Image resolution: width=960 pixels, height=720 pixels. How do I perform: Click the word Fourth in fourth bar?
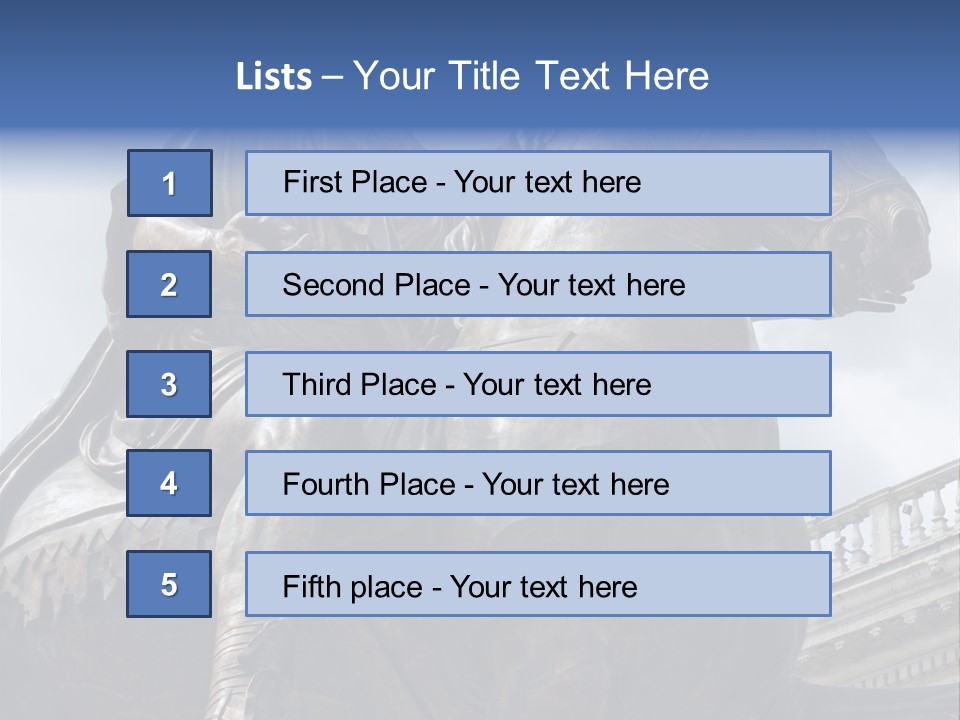pyautogui.click(x=325, y=484)
